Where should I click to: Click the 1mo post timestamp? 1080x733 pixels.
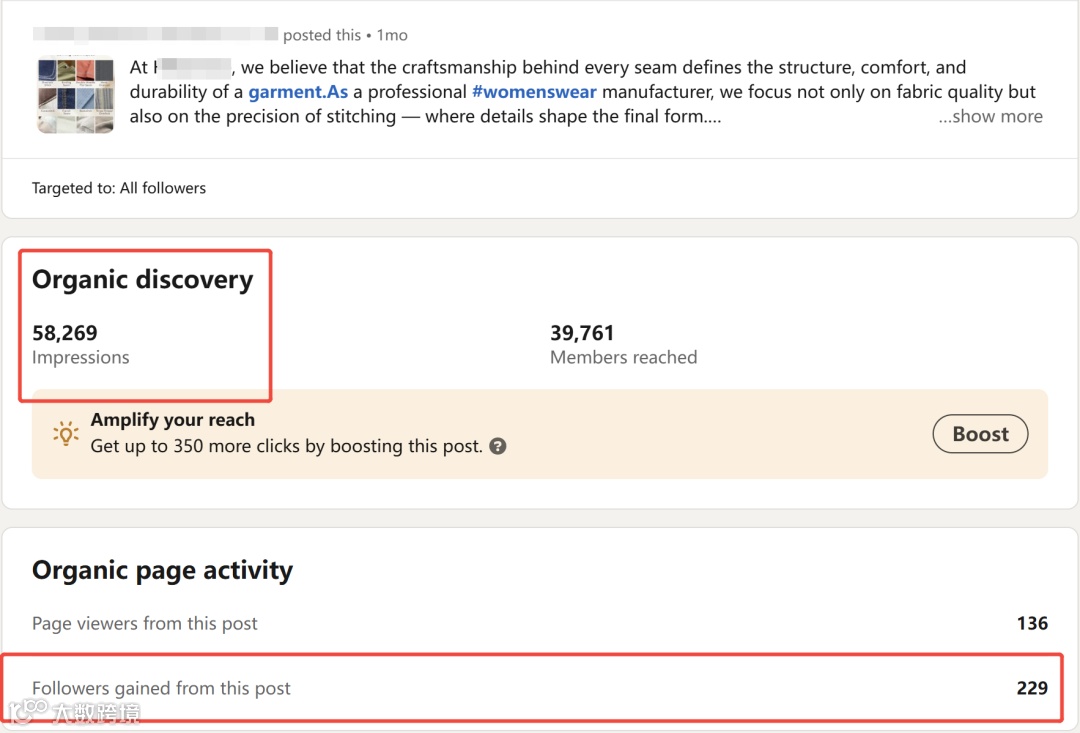pyautogui.click(x=392, y=35)
